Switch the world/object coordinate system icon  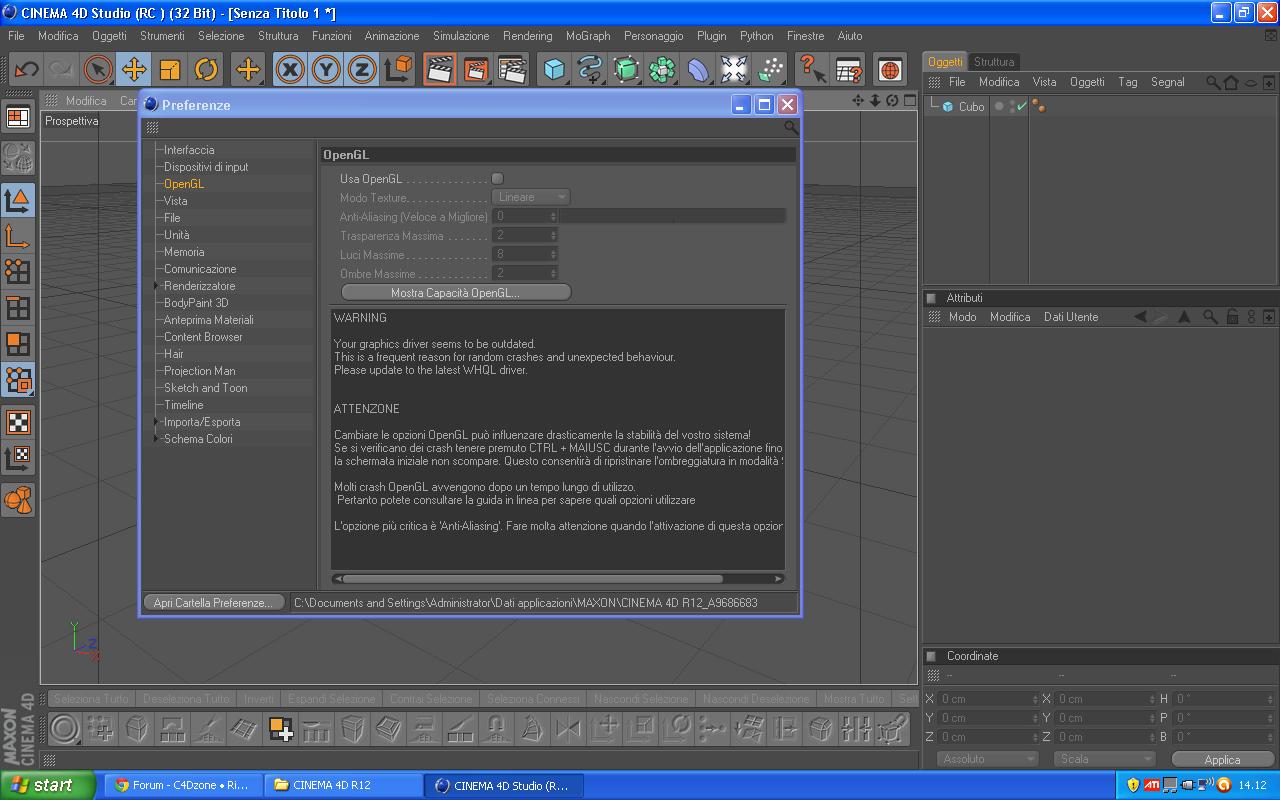tap(399, 69)
